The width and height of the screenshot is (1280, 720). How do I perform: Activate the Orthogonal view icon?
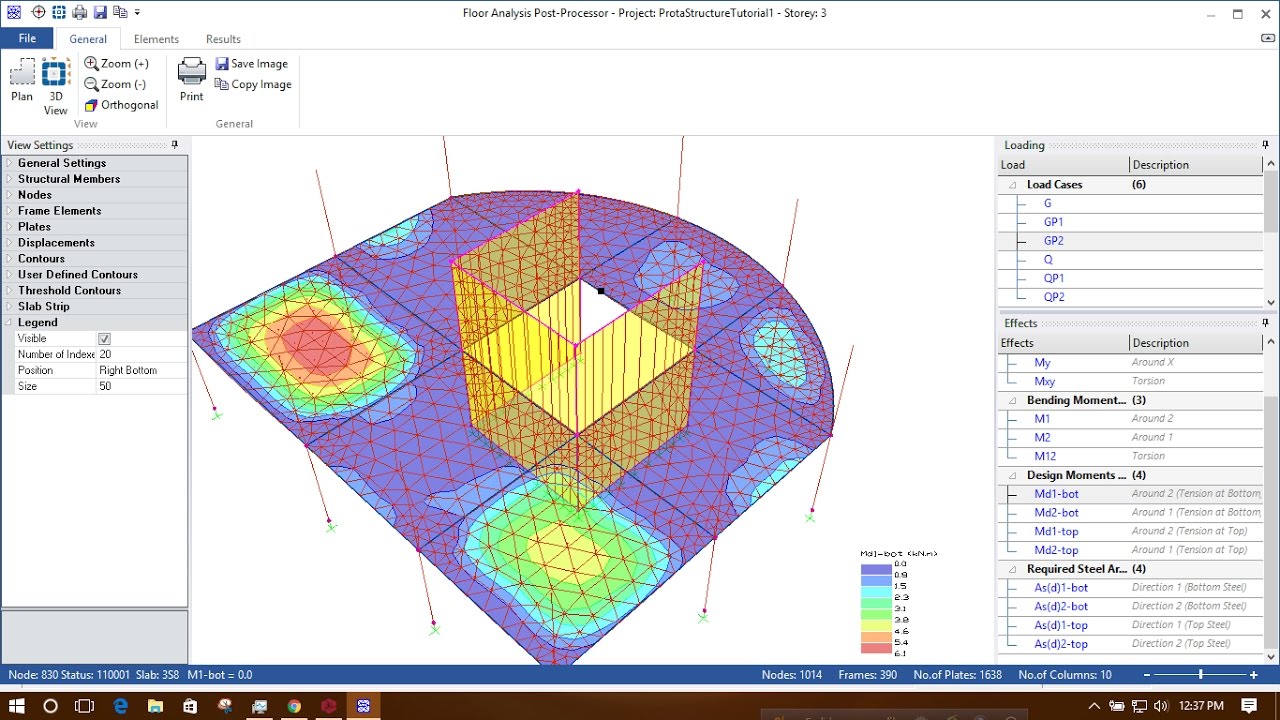(120, 104)
